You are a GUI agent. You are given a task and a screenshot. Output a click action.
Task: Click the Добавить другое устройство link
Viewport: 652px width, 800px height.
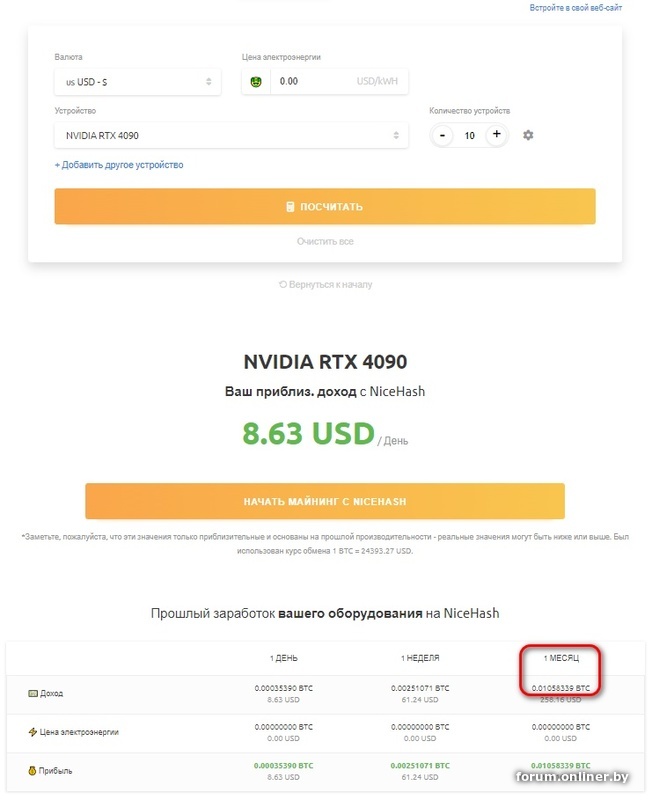click(x=119, y=165)
